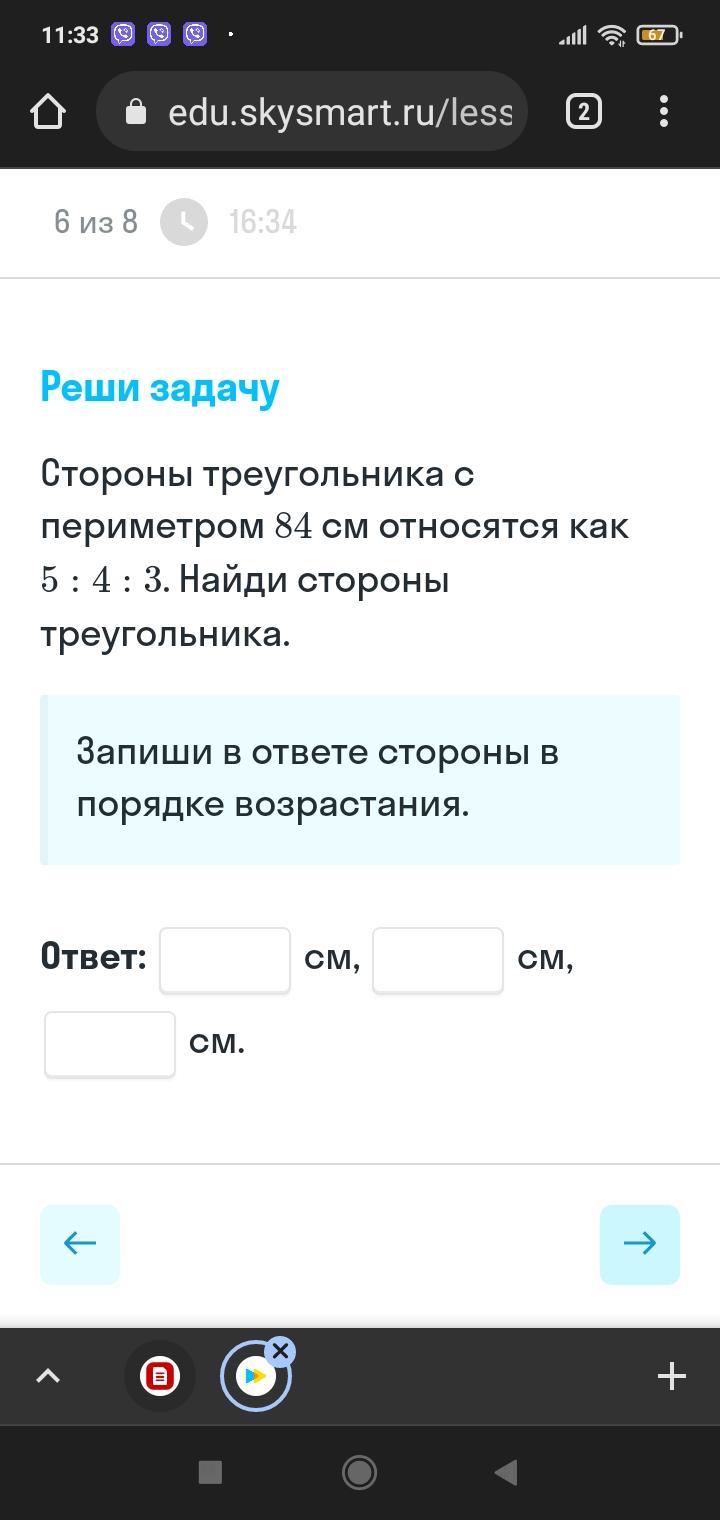Tap the first Viber notification icon
The image size is (720, 1520).
tap(123, 35)
